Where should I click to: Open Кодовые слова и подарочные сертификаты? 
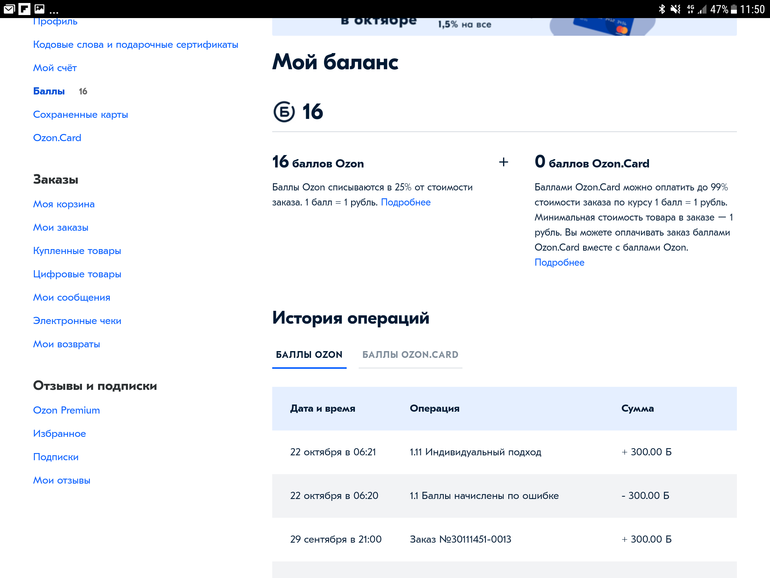(135, 44)
